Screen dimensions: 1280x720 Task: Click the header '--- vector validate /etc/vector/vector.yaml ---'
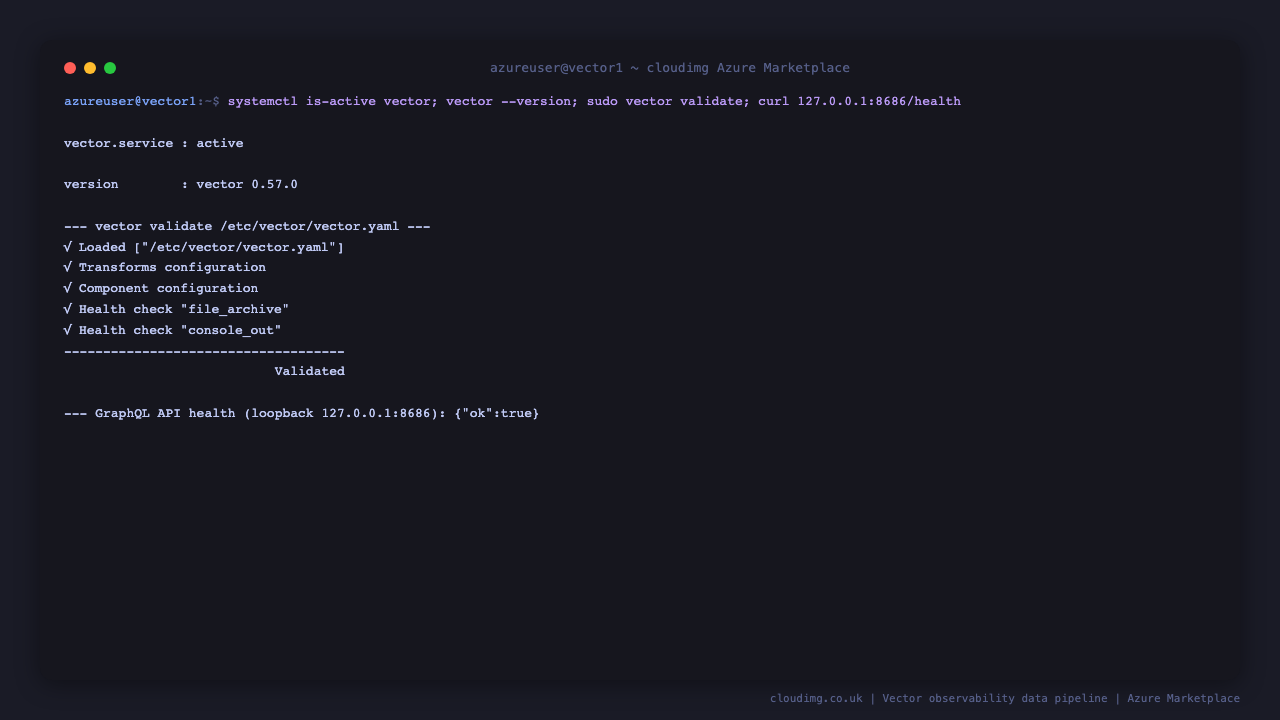[247, 226]
